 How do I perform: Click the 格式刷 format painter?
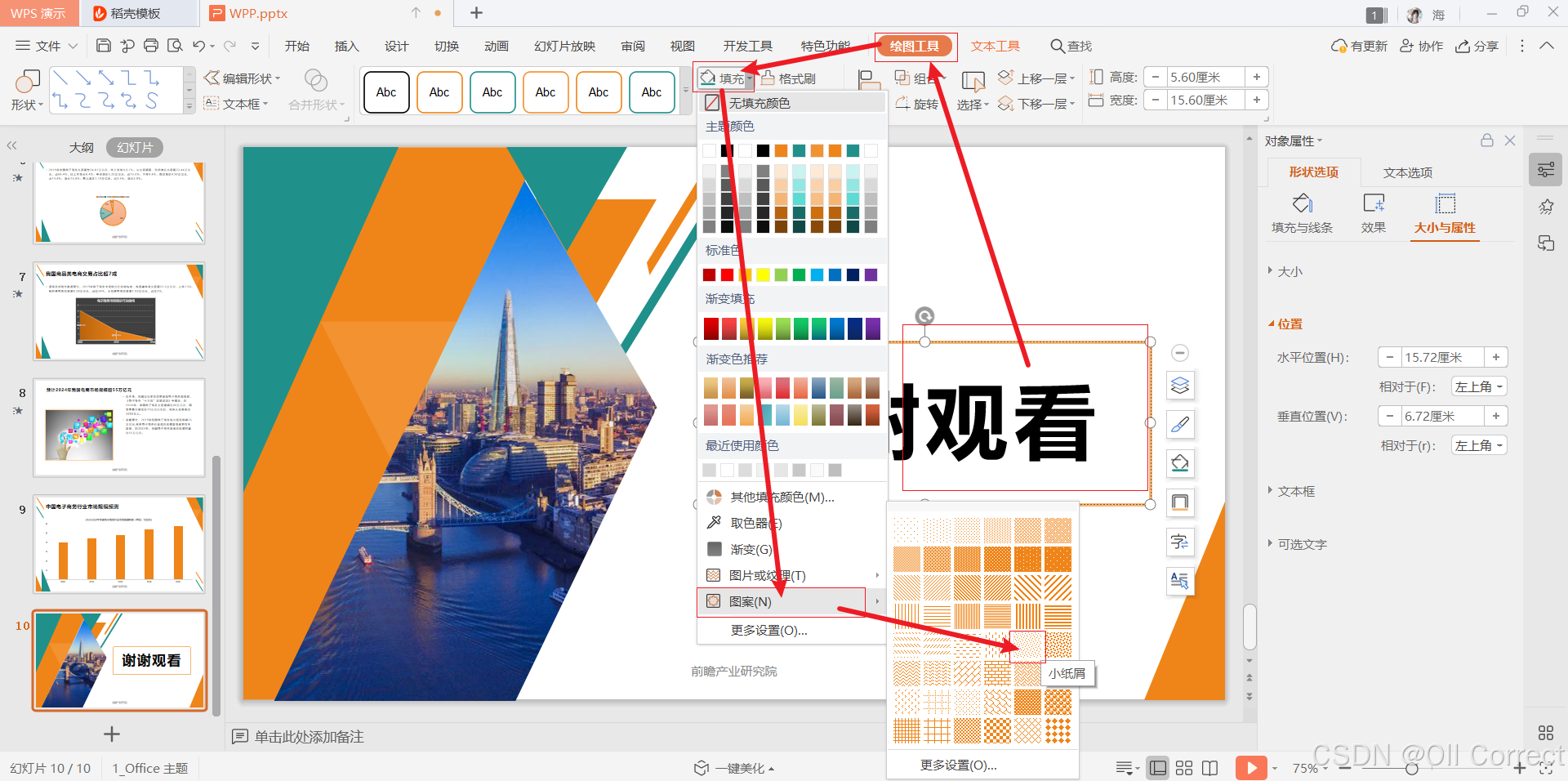click(788, 78)
